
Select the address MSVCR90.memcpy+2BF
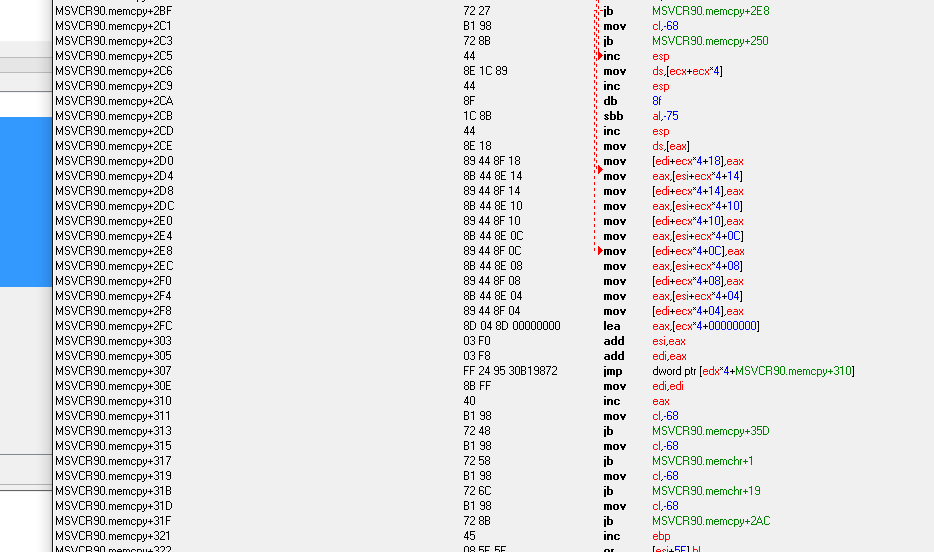(113, 11)
